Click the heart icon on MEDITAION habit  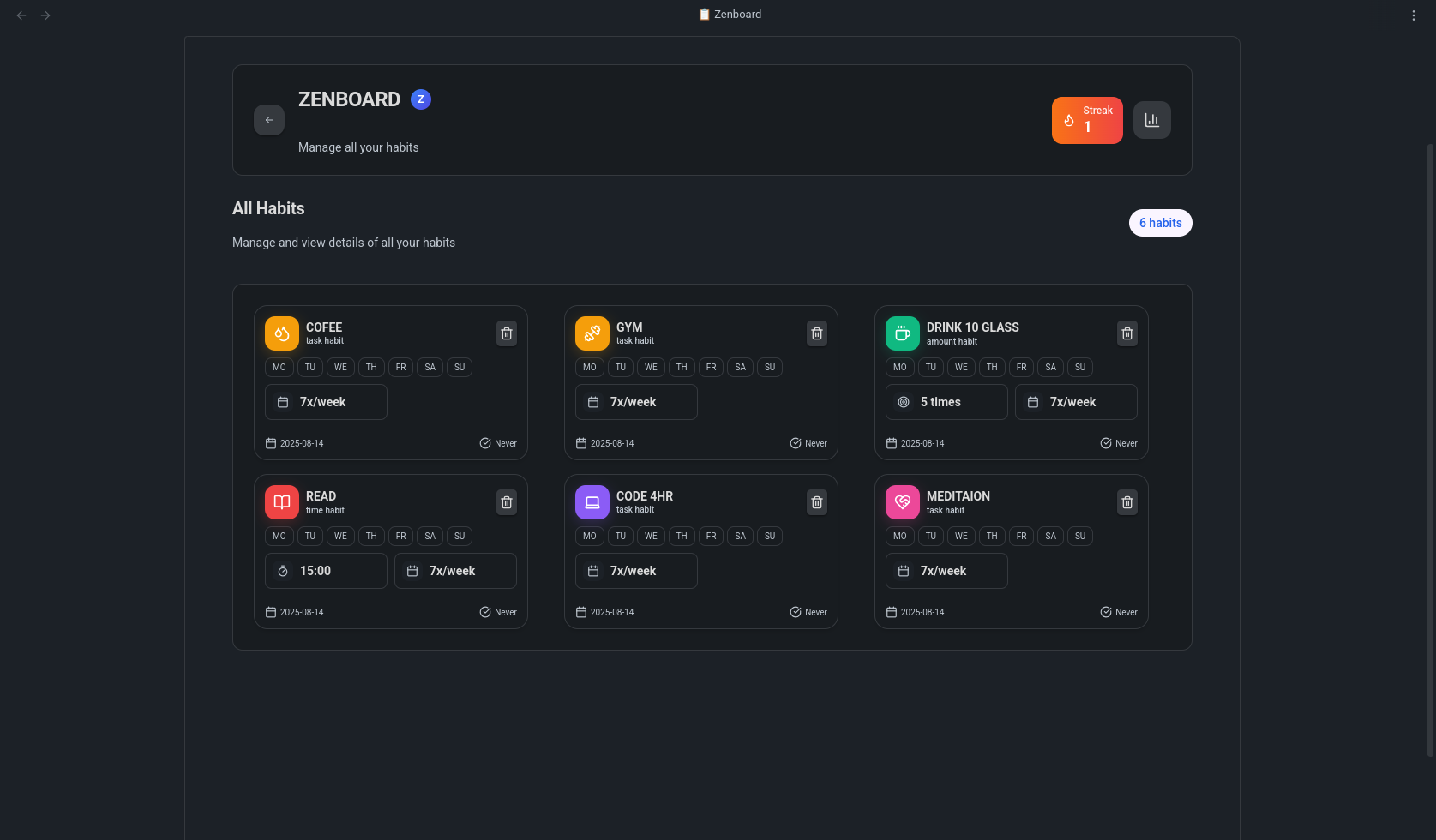[x=902, y=501]
